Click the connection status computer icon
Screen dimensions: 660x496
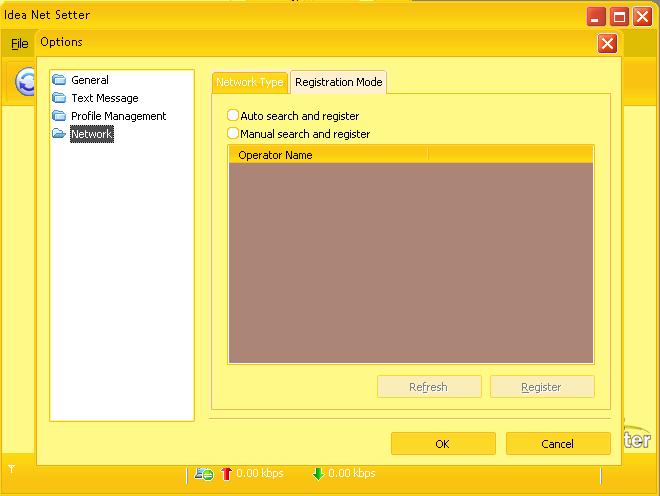(204, 474)
